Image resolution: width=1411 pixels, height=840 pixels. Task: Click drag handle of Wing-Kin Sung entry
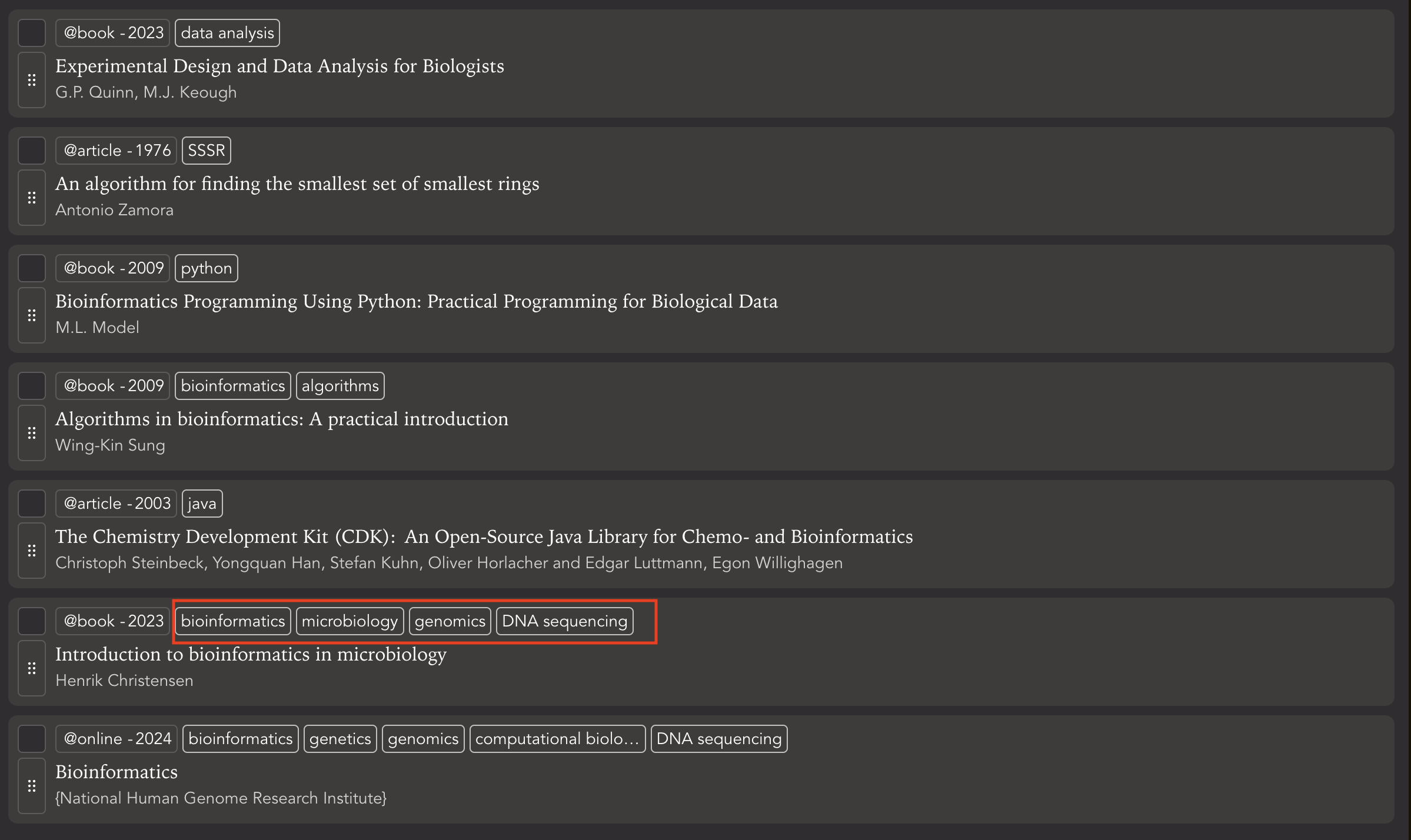32,433
